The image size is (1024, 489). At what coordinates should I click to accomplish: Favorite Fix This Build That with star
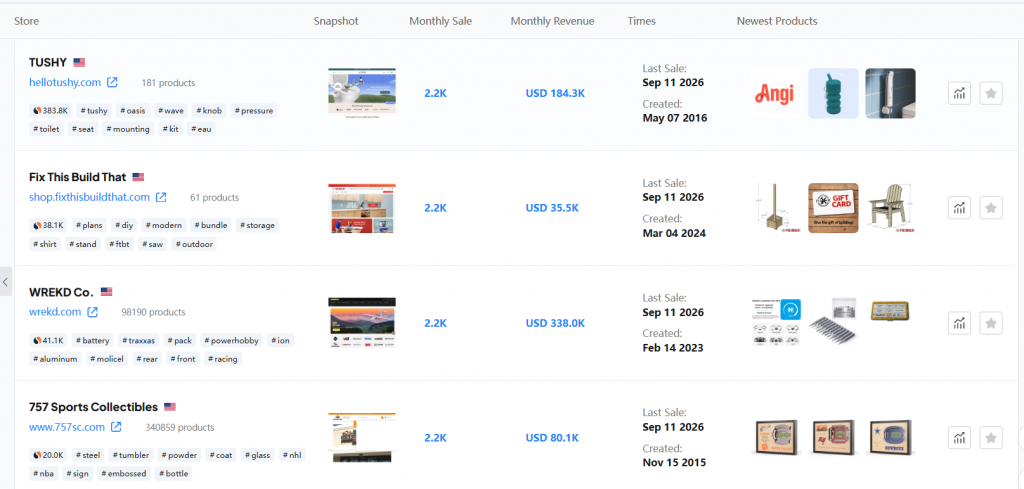[x=991, y=208]
